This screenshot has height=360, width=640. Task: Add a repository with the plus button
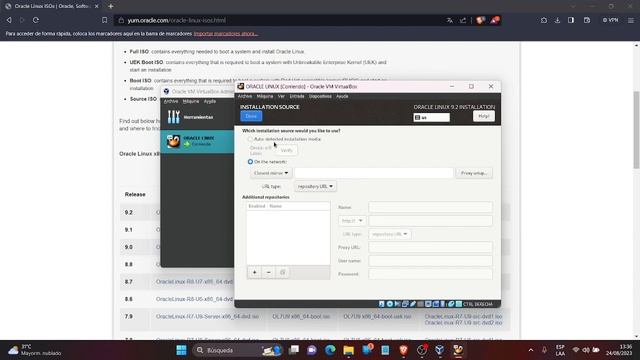click(x=254, y=272)
